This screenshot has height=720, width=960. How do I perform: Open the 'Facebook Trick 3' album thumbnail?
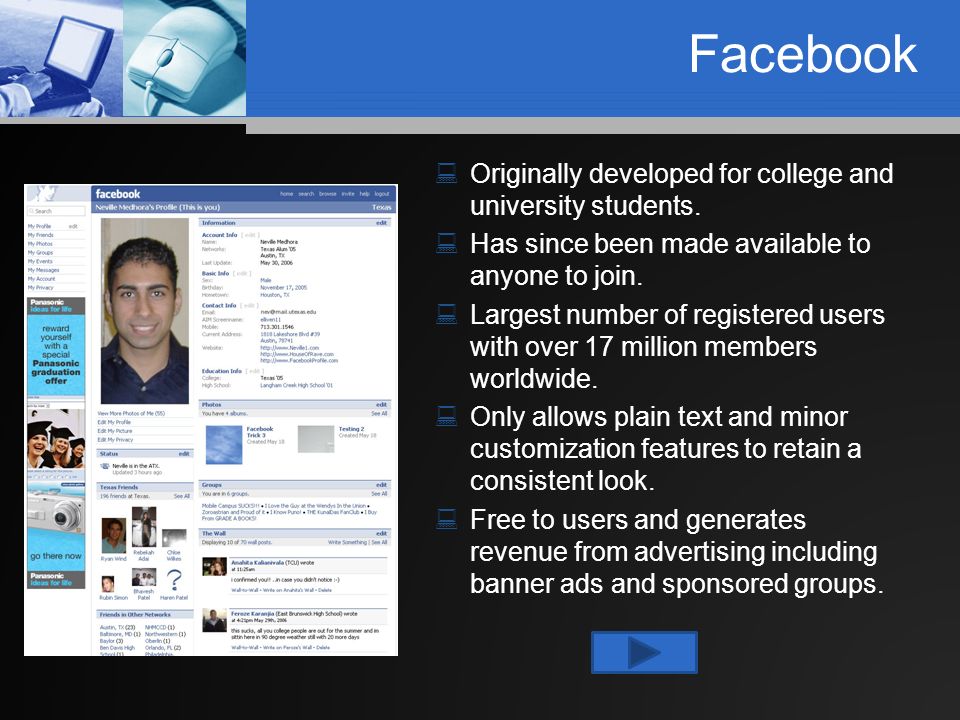click(x=224, y=444)
